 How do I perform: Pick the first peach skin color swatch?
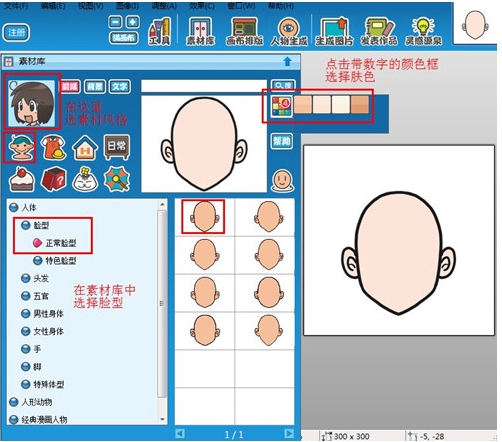pos(303,105)
